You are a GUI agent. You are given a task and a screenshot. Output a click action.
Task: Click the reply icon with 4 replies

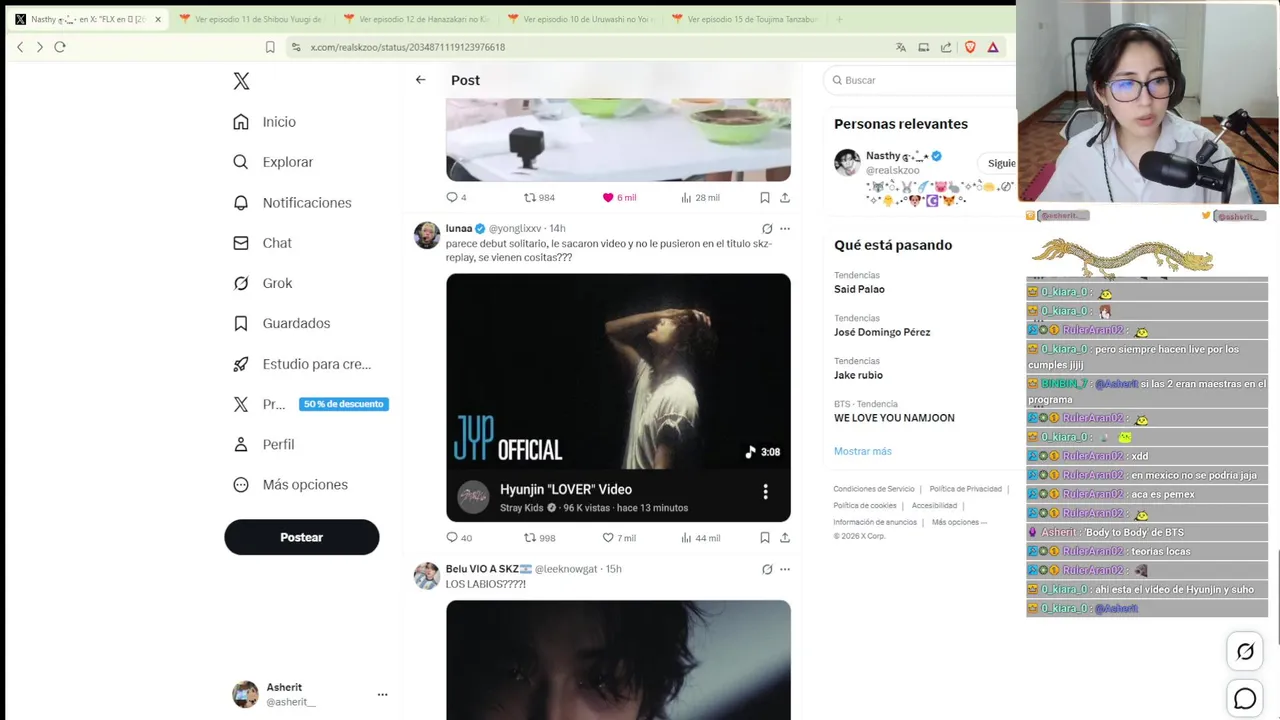point(456,198)
